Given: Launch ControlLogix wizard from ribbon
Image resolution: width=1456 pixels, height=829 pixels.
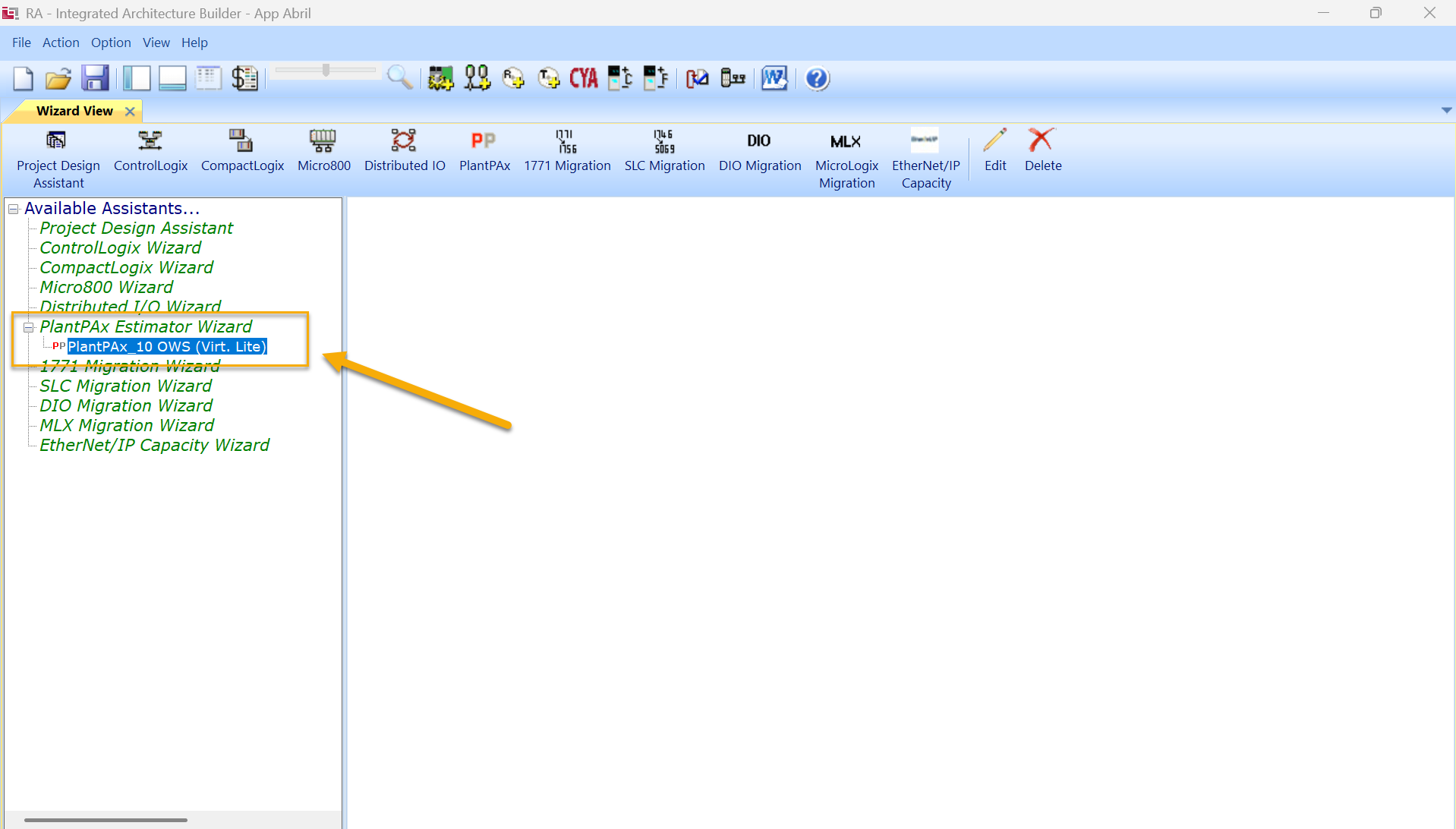Looking at the screenshot, I should [150, 150].
